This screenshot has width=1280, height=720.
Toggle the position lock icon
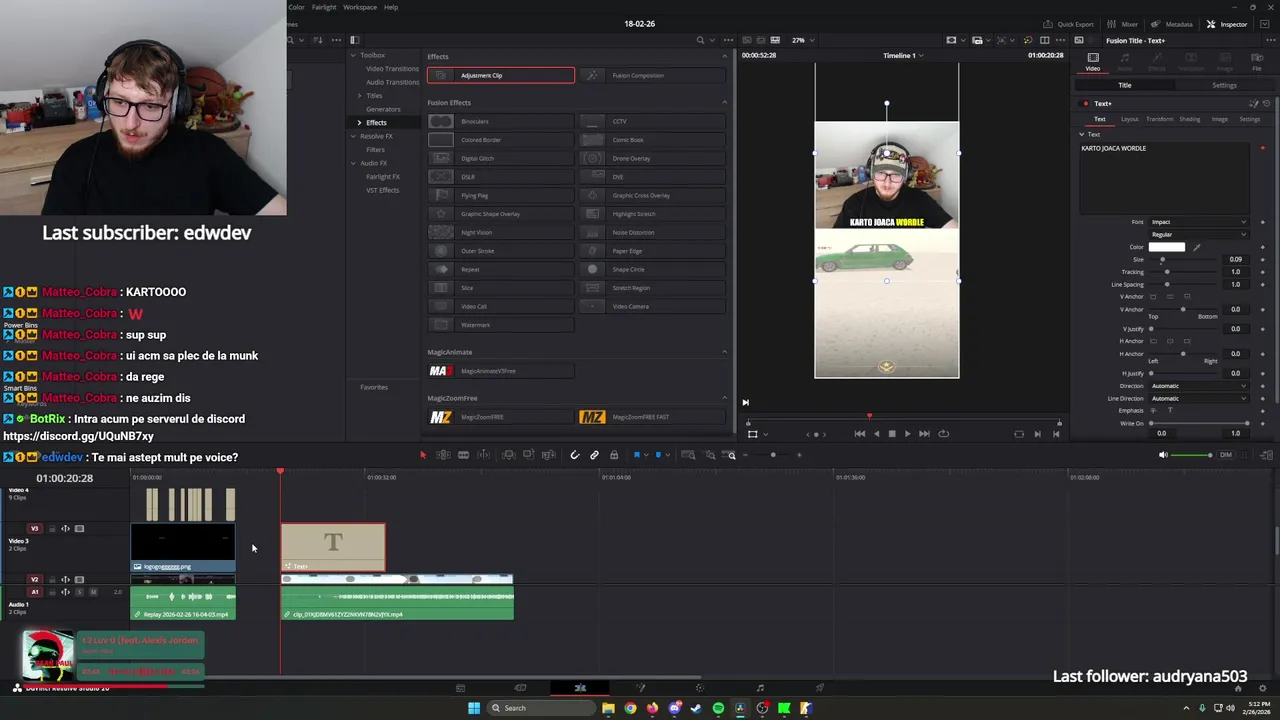[614, 455]
